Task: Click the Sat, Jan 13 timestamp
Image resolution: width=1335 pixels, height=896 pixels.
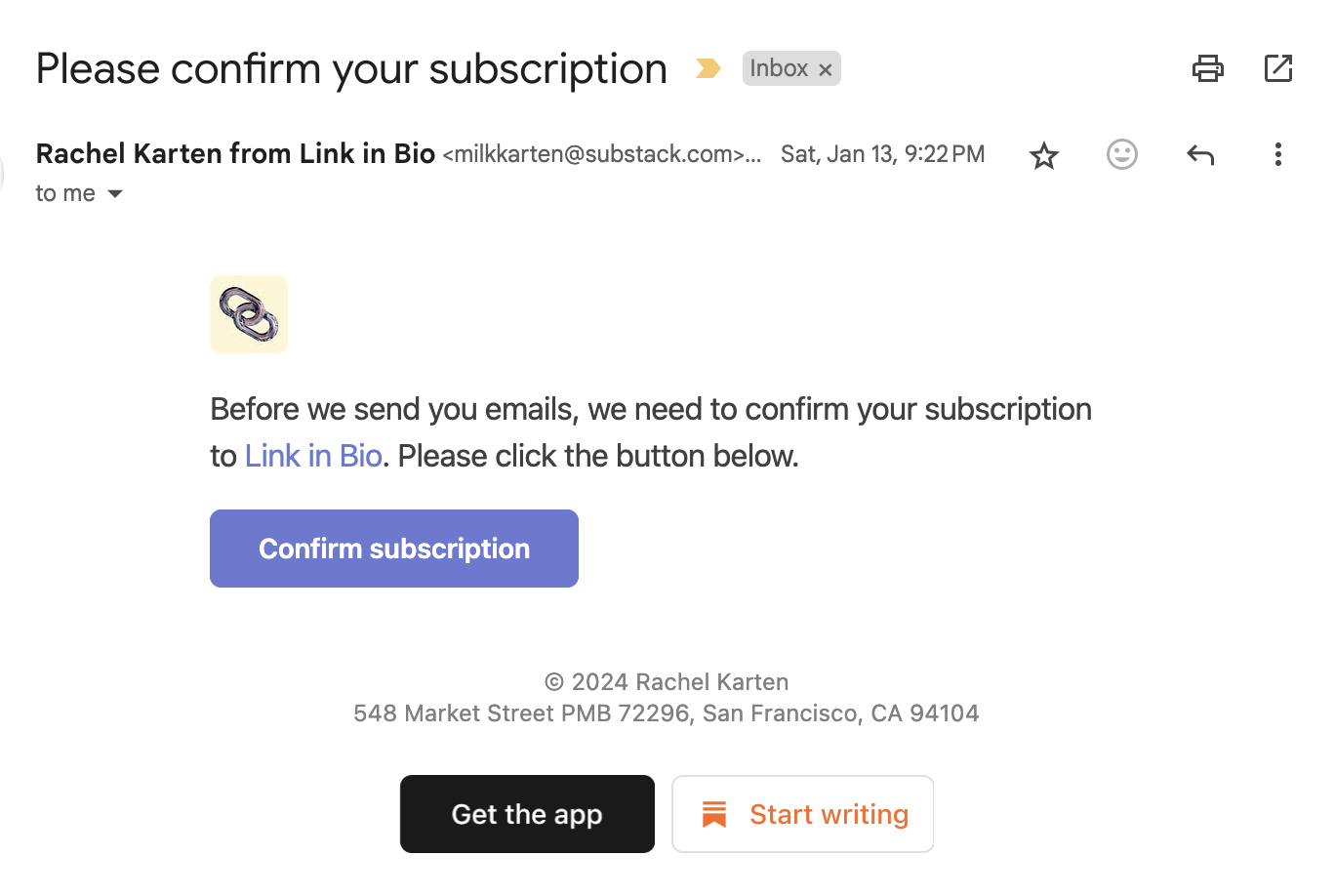Action: [x=882, y=154]
